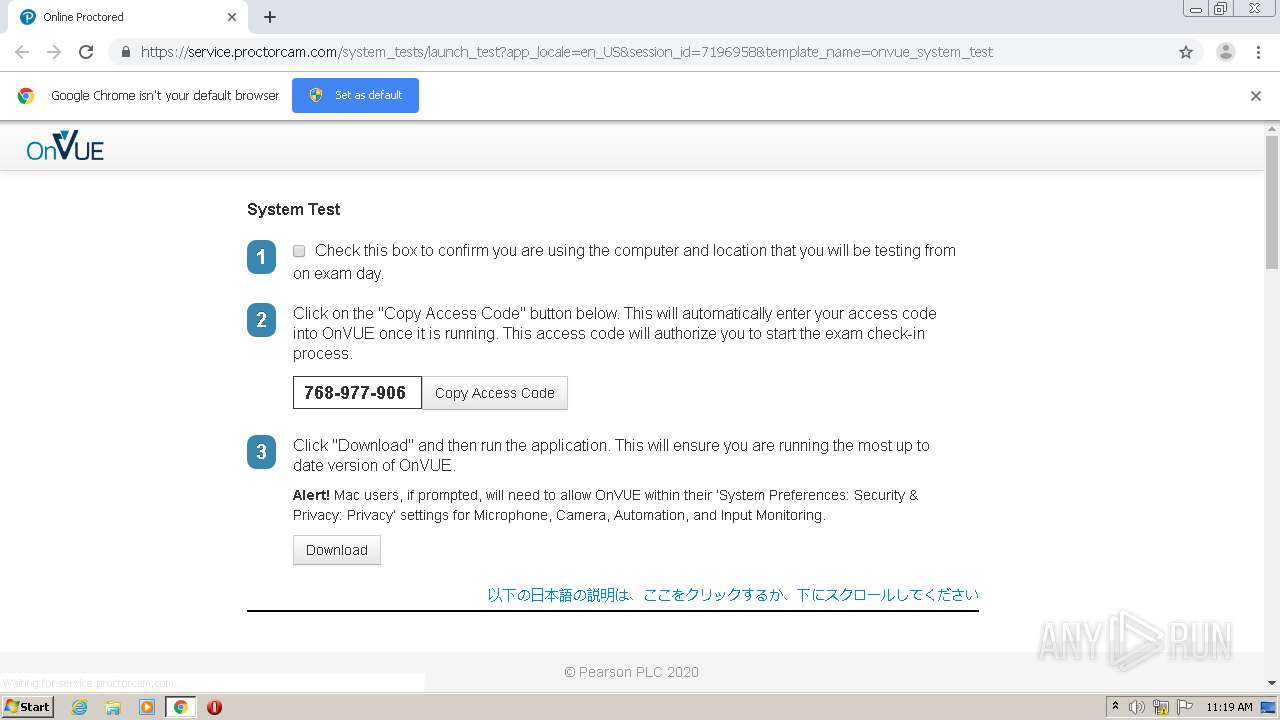Viewport: 1280px width, 720px height.
Task: Click the page vertical scrollbar thumb
Action: 1272,203
